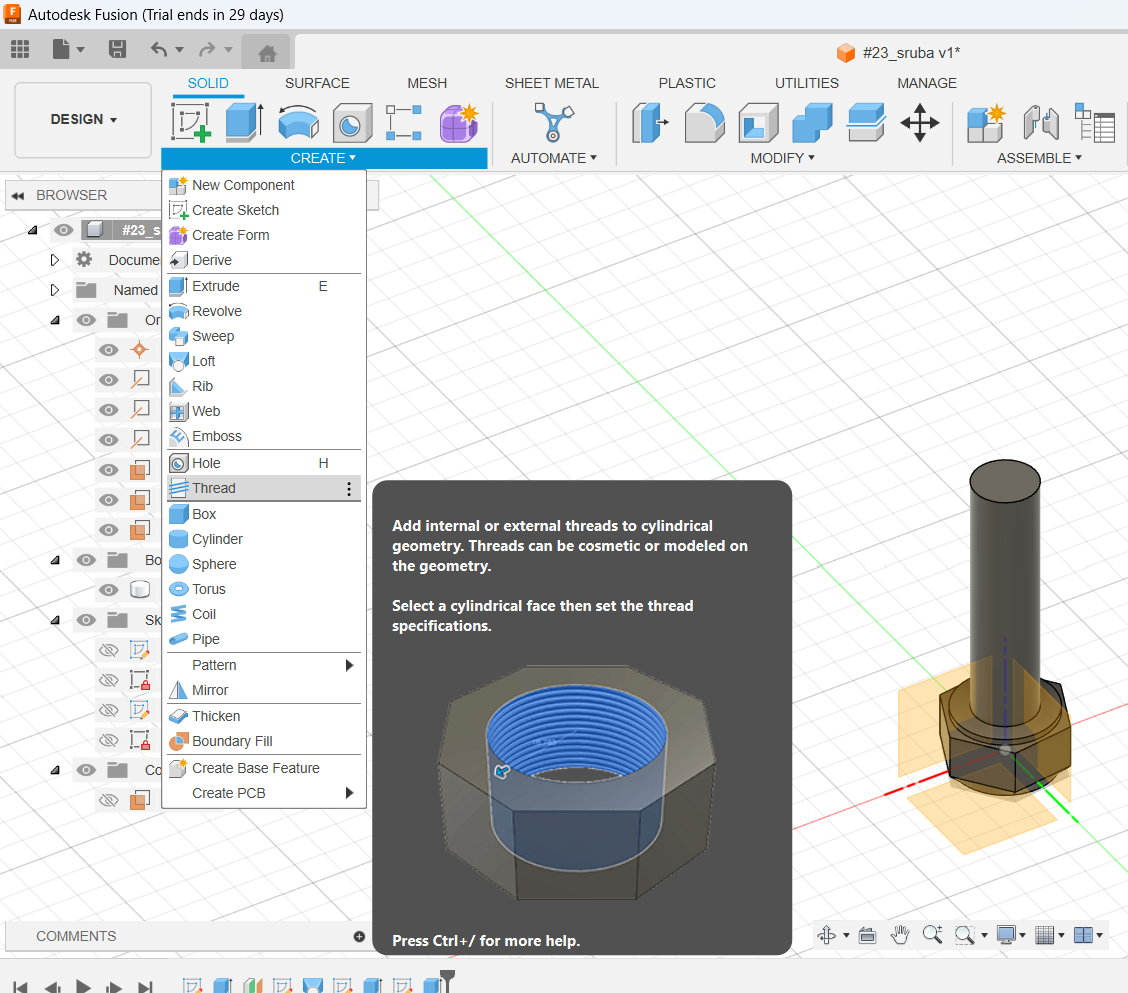Toggle the eye beside the origin point
The height and width of the screenshot is (993, 1128).
(109, 350)
